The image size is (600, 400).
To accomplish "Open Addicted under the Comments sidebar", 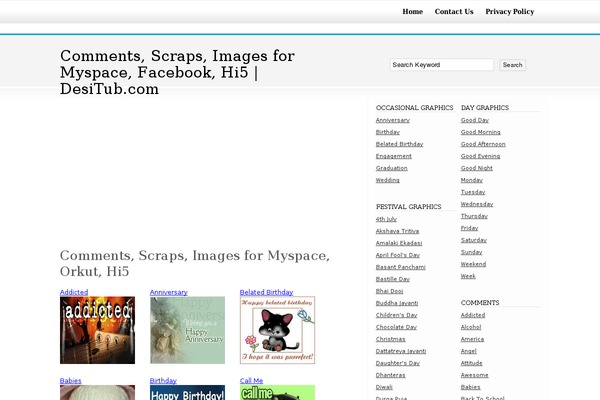I will click(473, 315).
